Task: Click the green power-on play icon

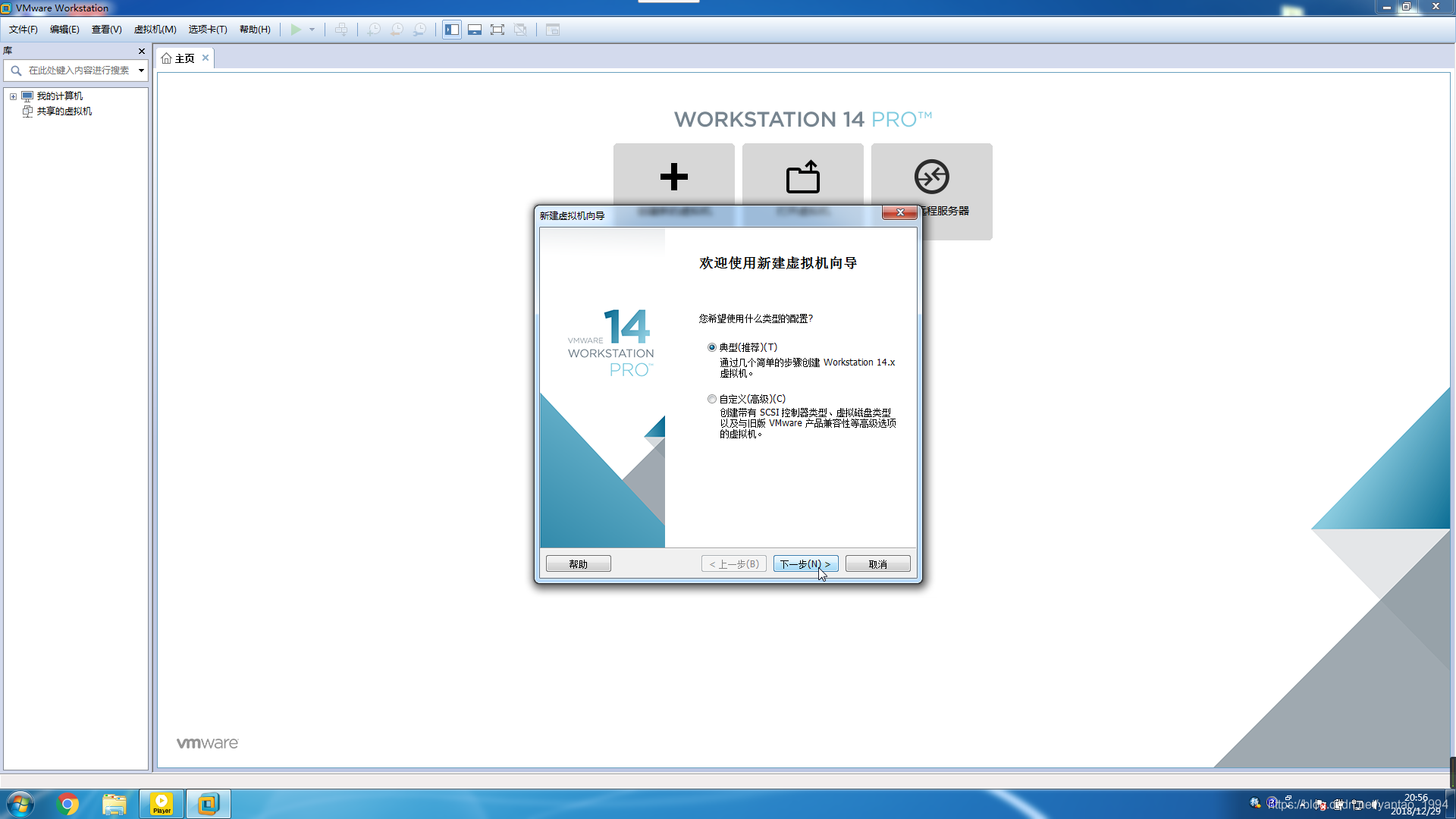Action: tap(296, 30)
